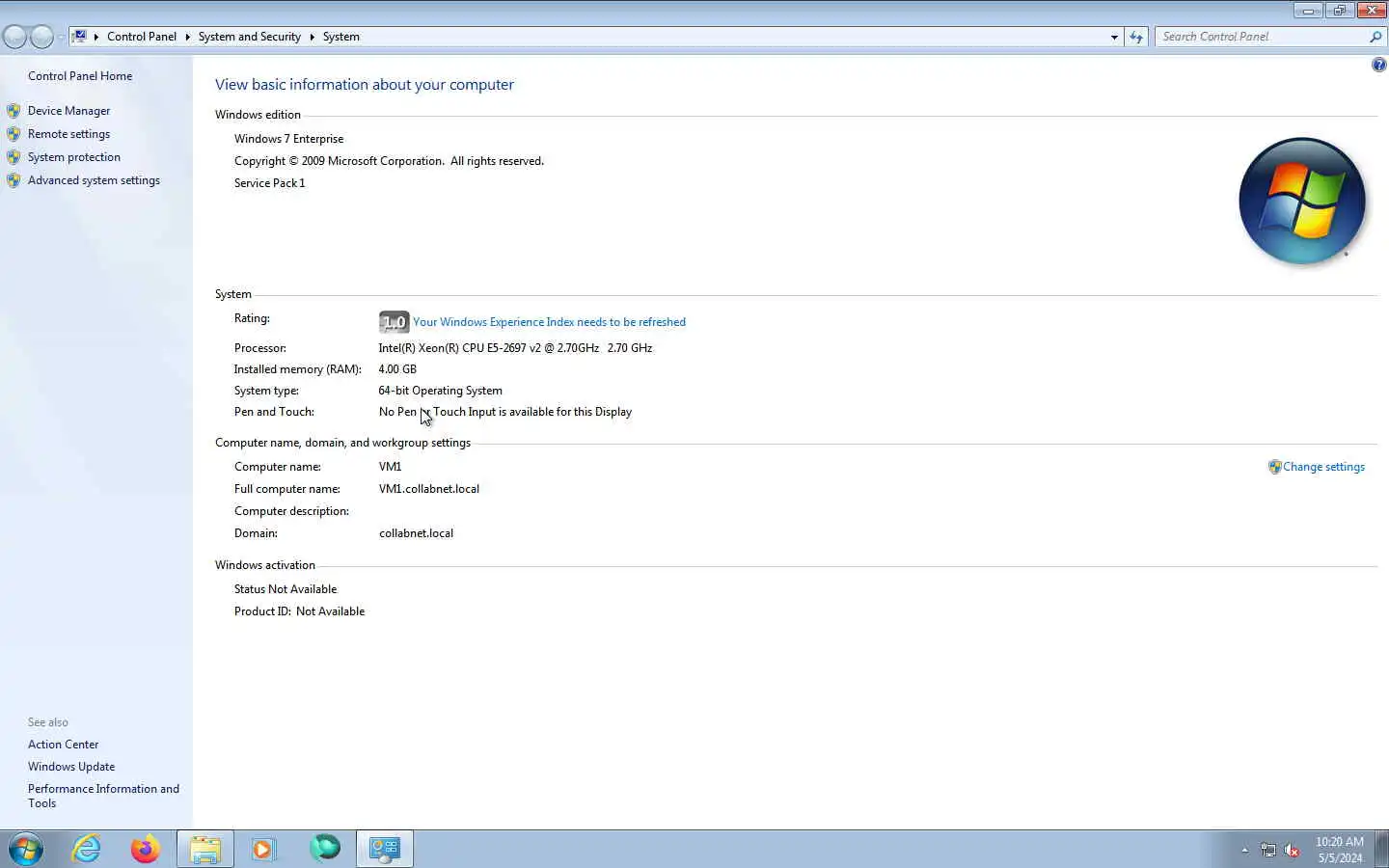Click the shield icon beside System protection
Viewport: 1389px width, 868px height.
(x=14, y=157)
